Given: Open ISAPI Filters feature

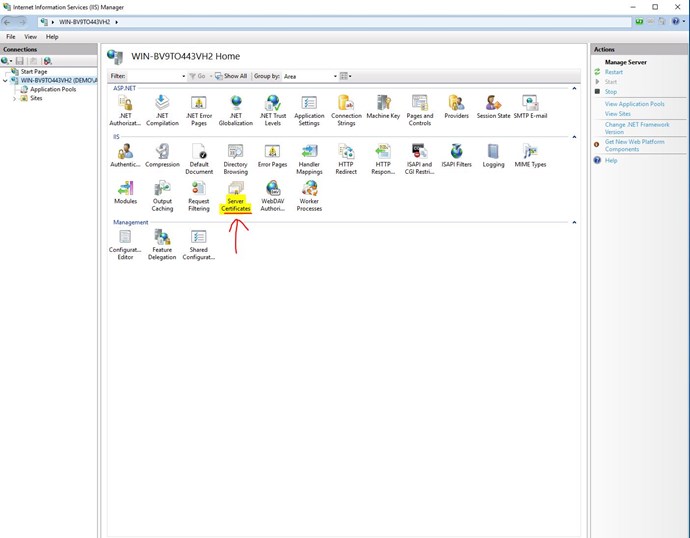Looking at the screenshot, I should click(456, 155).
